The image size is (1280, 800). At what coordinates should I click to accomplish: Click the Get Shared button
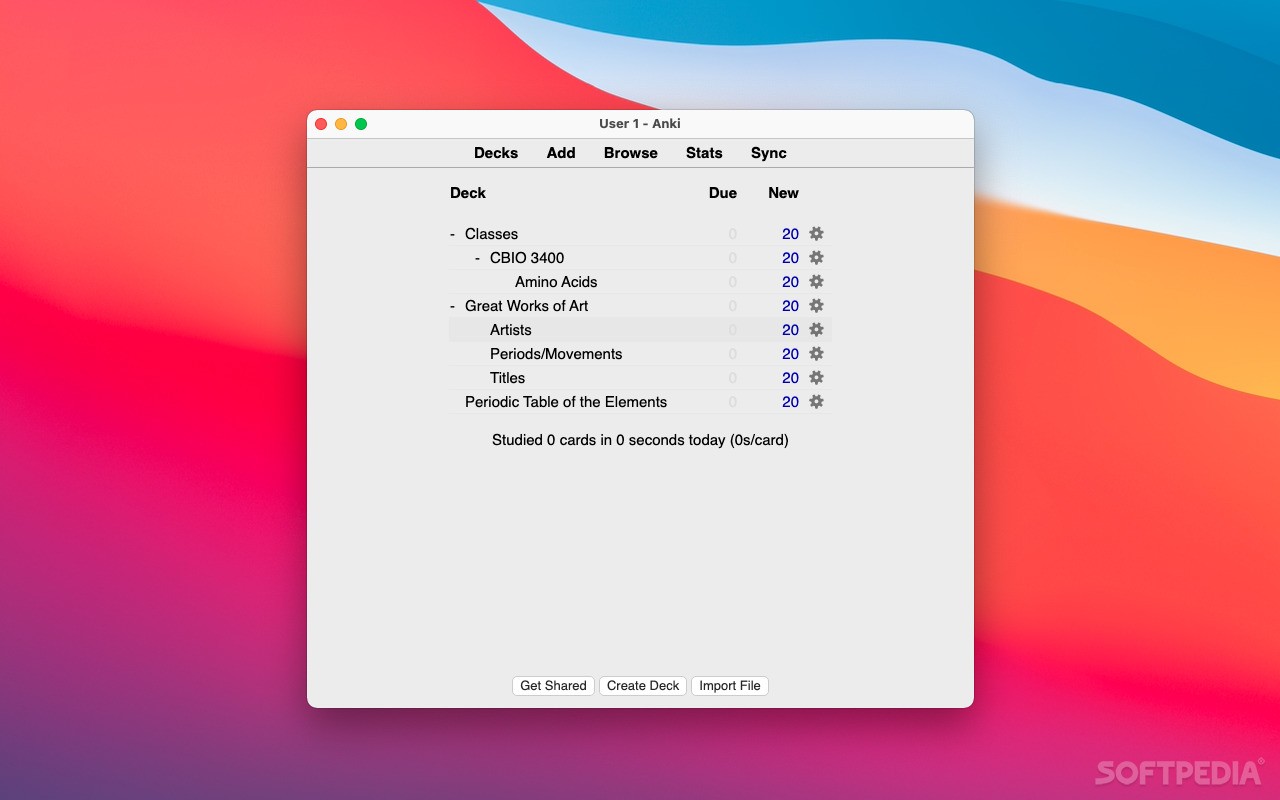coord(553,686)
